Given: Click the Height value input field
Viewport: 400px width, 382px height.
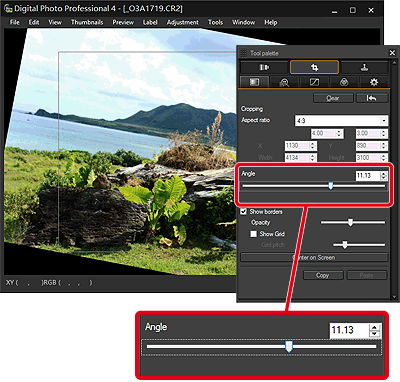Looking at the screenshot, I should click(368, 157).
